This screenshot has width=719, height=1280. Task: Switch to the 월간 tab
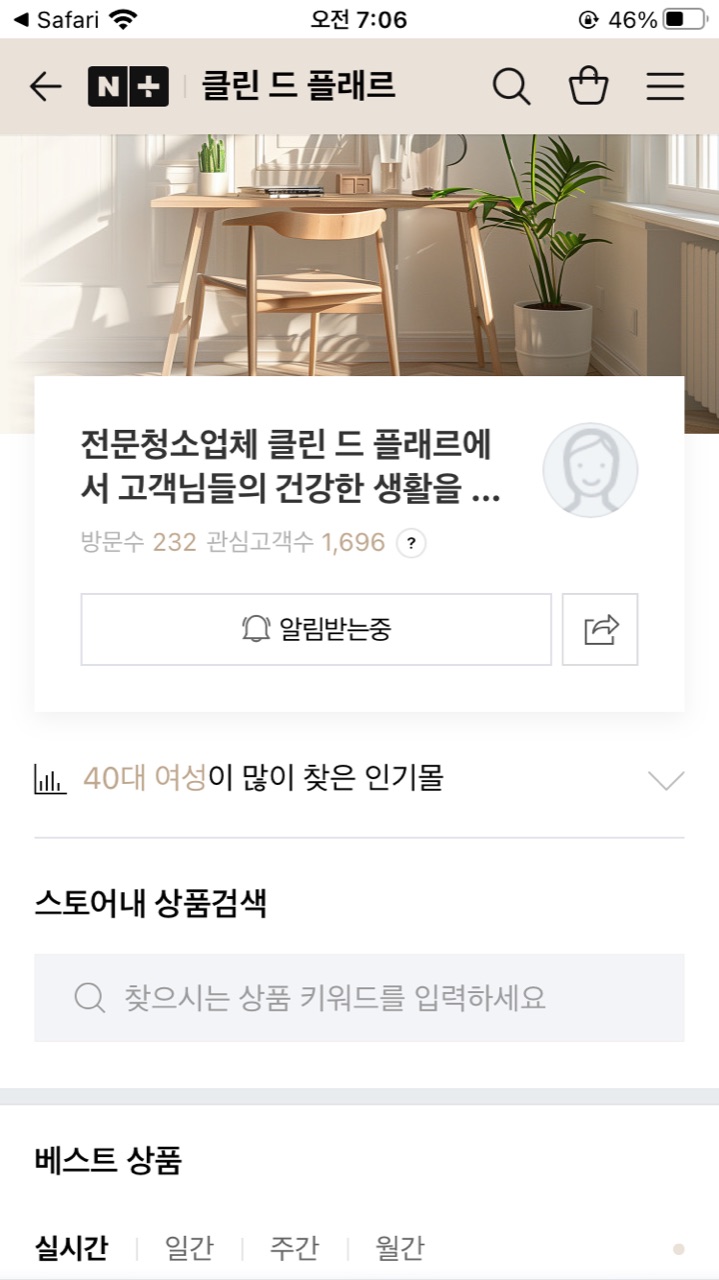click(399, 1248)
